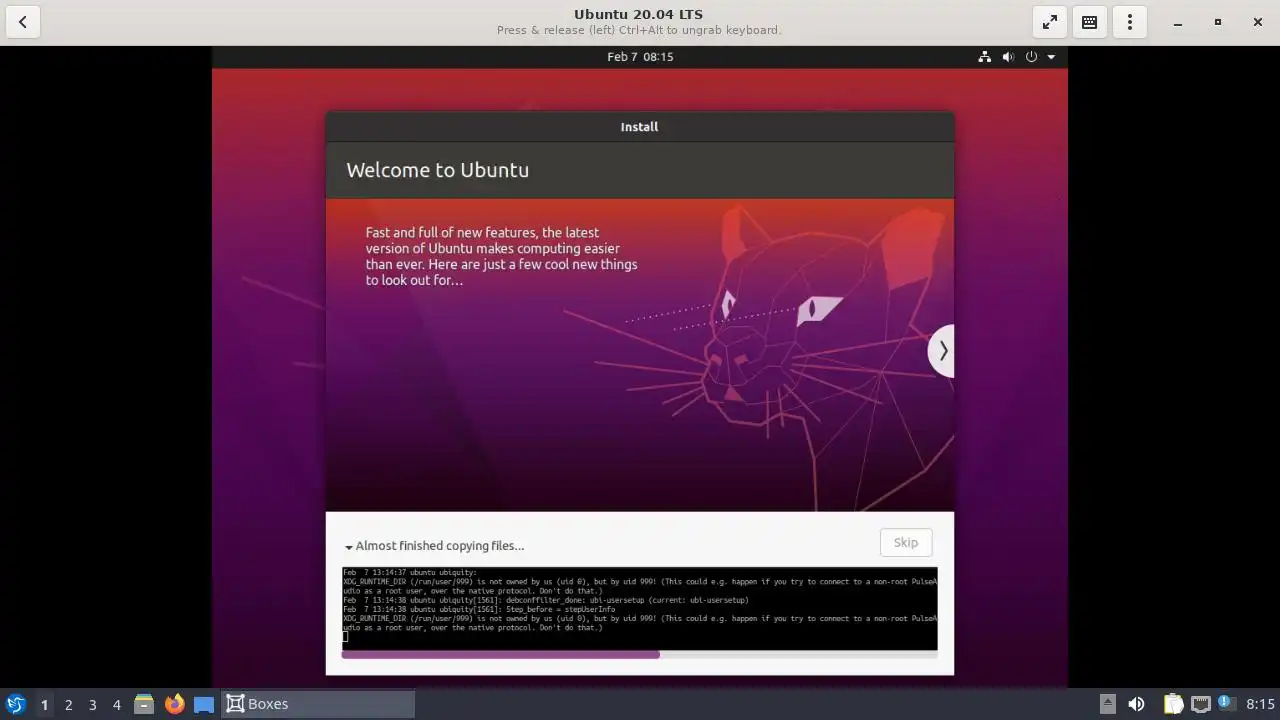Switch to workspace 2
The image size is (1280, 720).
click(x=68, y=705)
